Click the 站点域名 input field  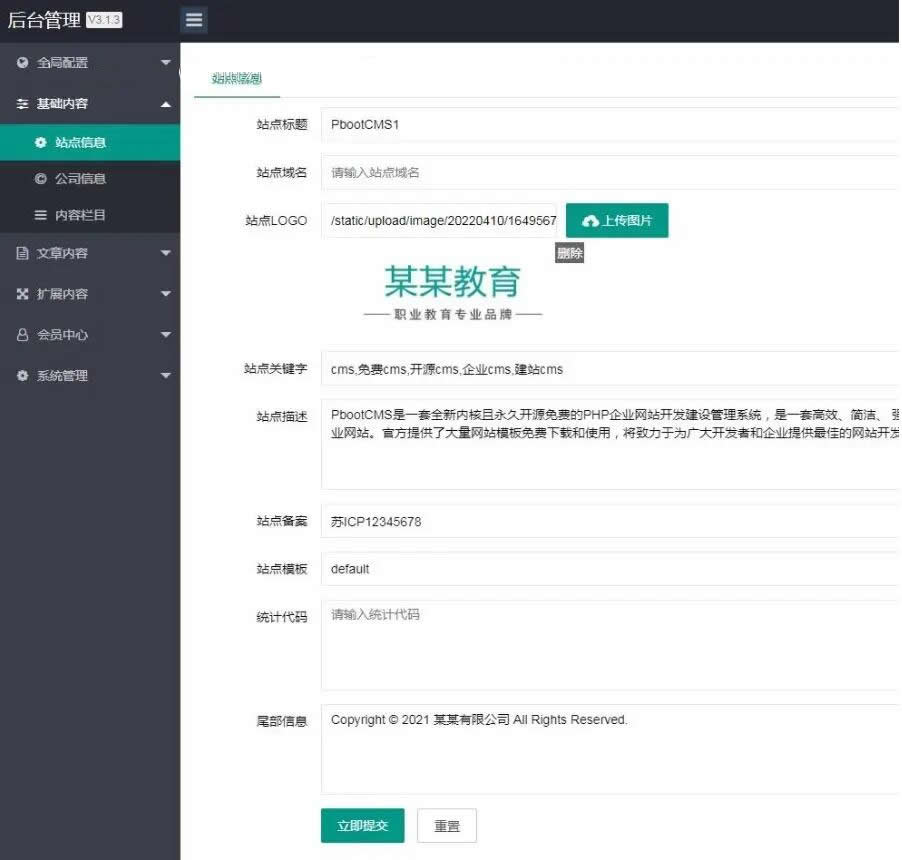pos(610,172)
